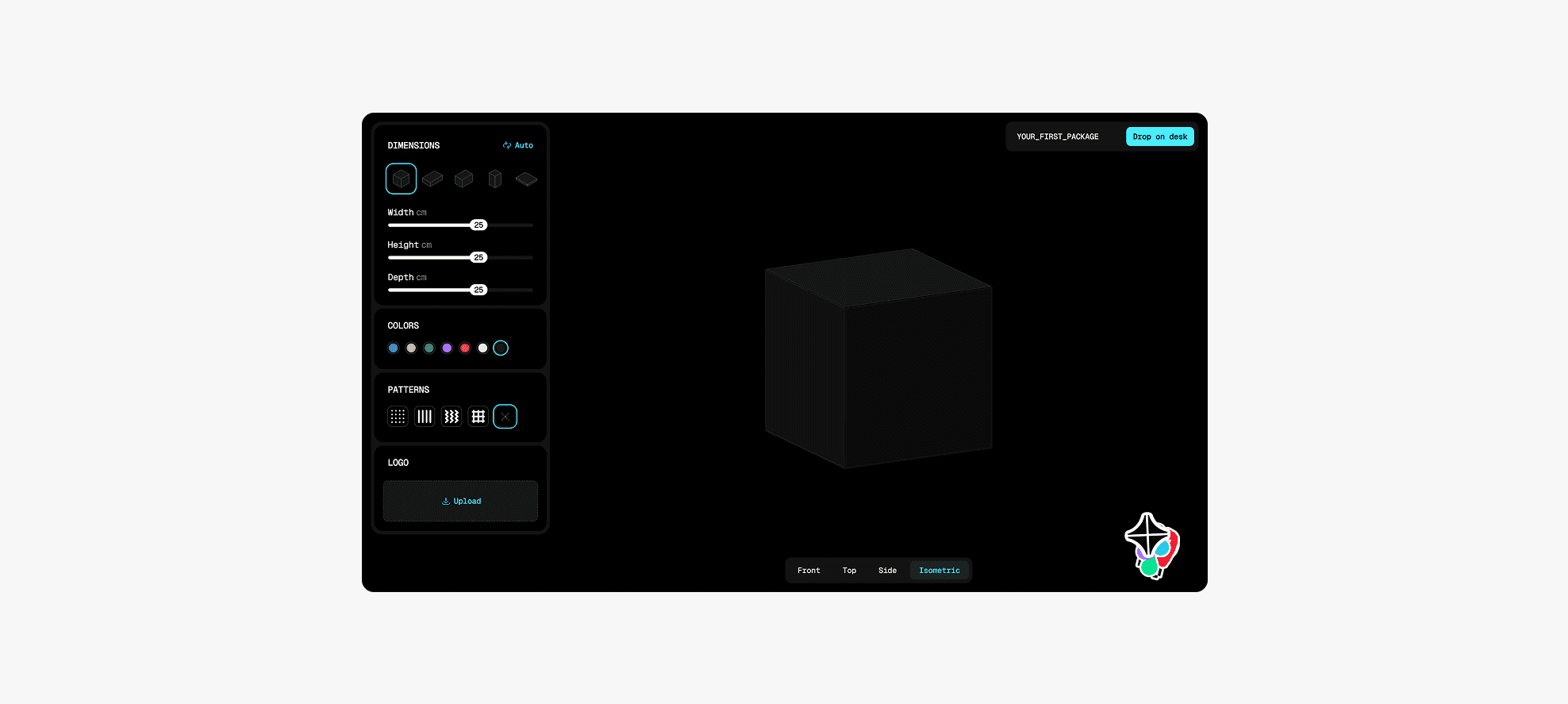Viewport: 1568px width, 704px height.
Task: Apply the vertical stripes pattern
Action: 425,417
